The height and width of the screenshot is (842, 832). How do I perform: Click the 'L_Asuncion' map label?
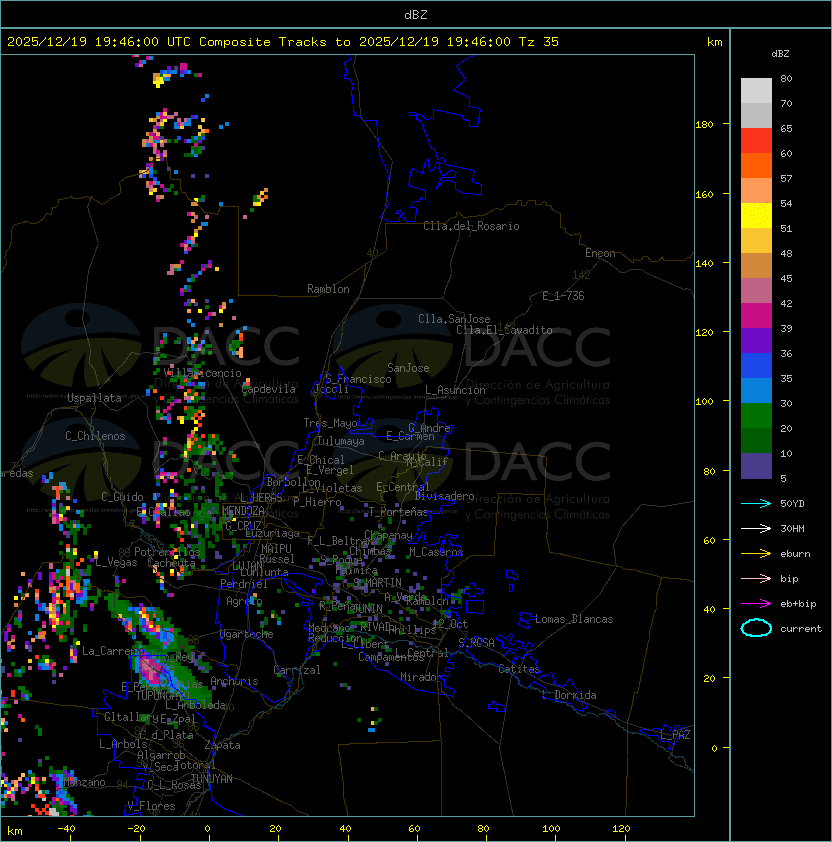[x=455, y=390]
